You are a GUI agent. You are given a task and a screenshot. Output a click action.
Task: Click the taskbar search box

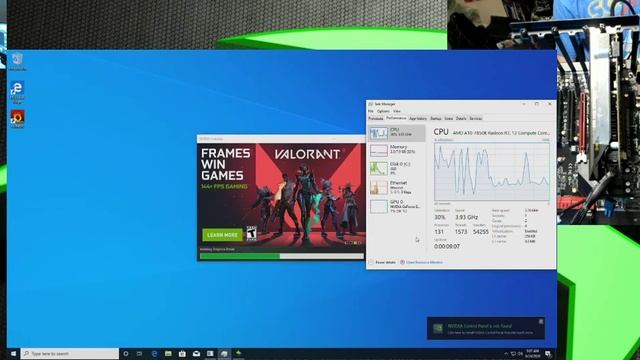click(70, 353)
